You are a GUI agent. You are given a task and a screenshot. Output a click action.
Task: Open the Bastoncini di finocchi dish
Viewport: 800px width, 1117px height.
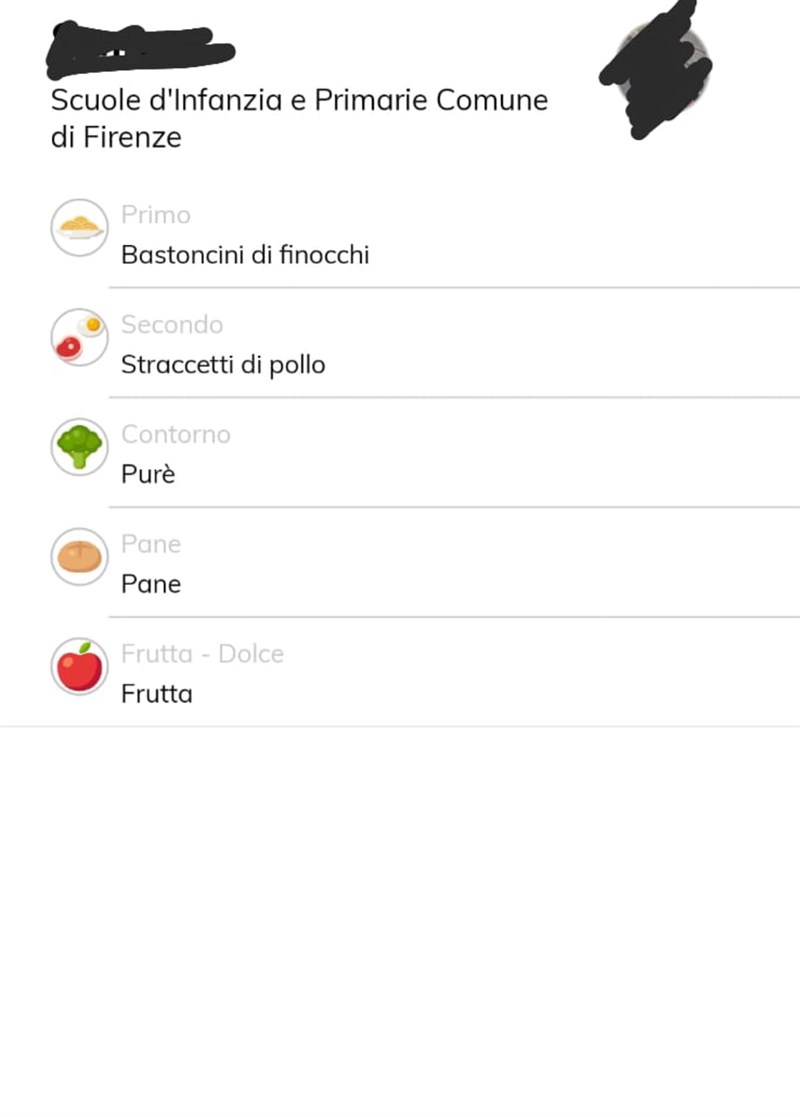click(245, 256)
